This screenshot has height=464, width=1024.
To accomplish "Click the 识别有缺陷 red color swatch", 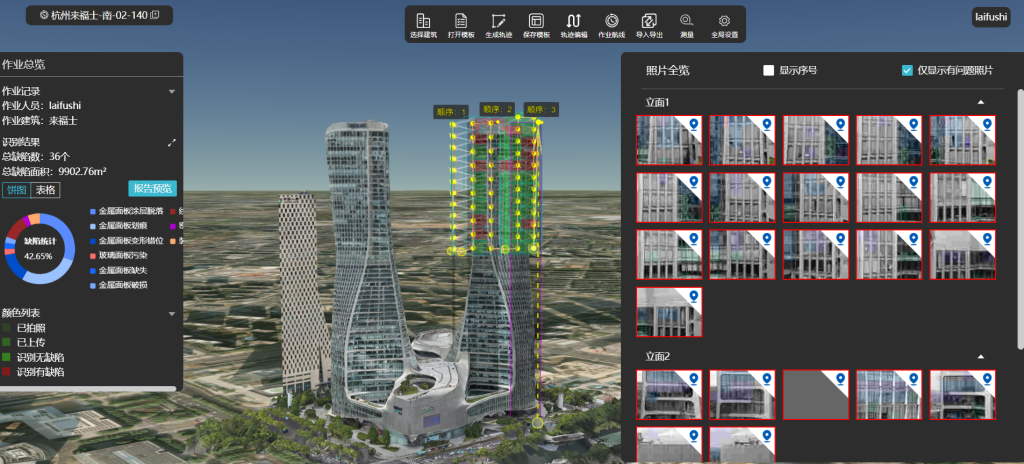I will [x=7, y=372].
